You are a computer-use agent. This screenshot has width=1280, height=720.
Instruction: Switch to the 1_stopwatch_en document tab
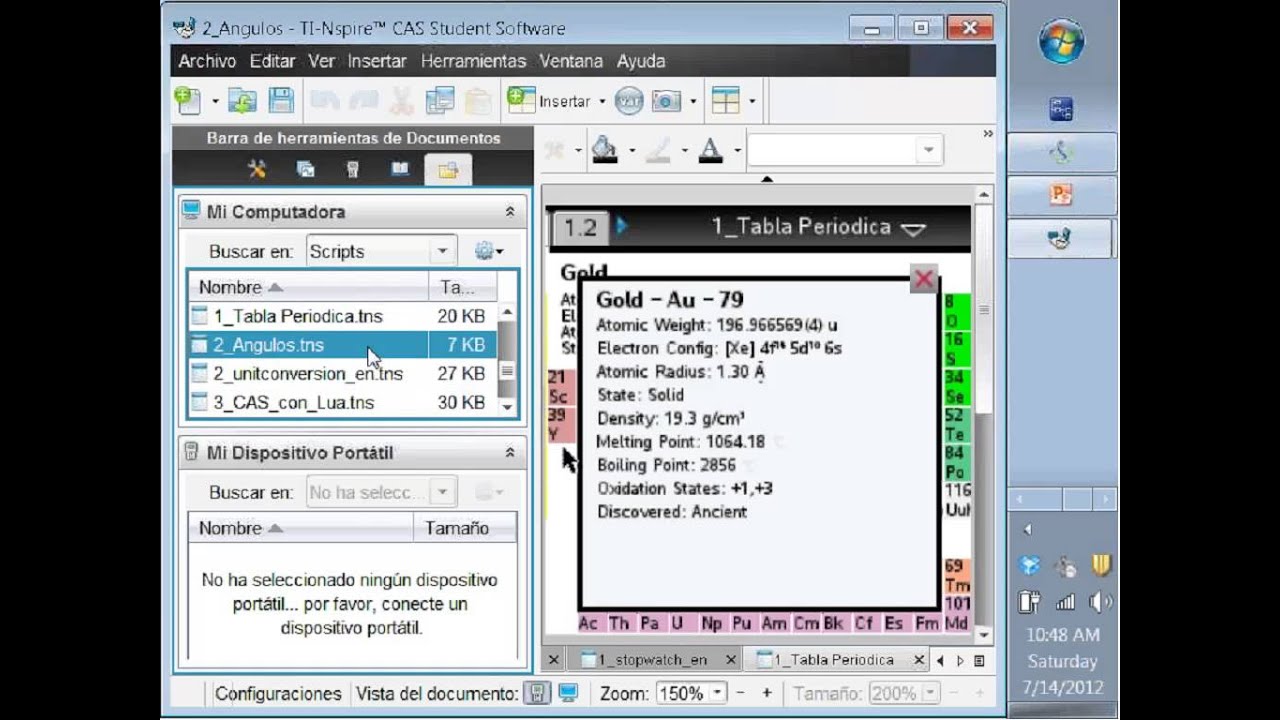click(651, 660)
